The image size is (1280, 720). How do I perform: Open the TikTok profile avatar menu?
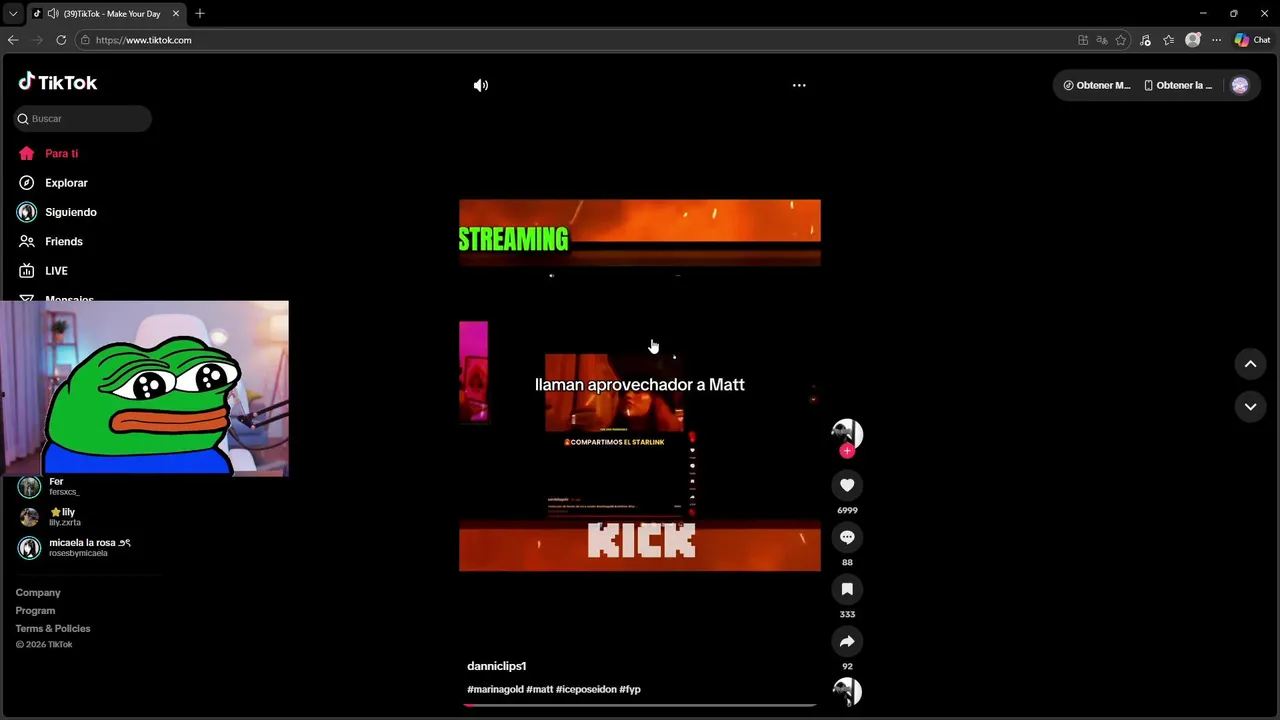(1240, 86)
